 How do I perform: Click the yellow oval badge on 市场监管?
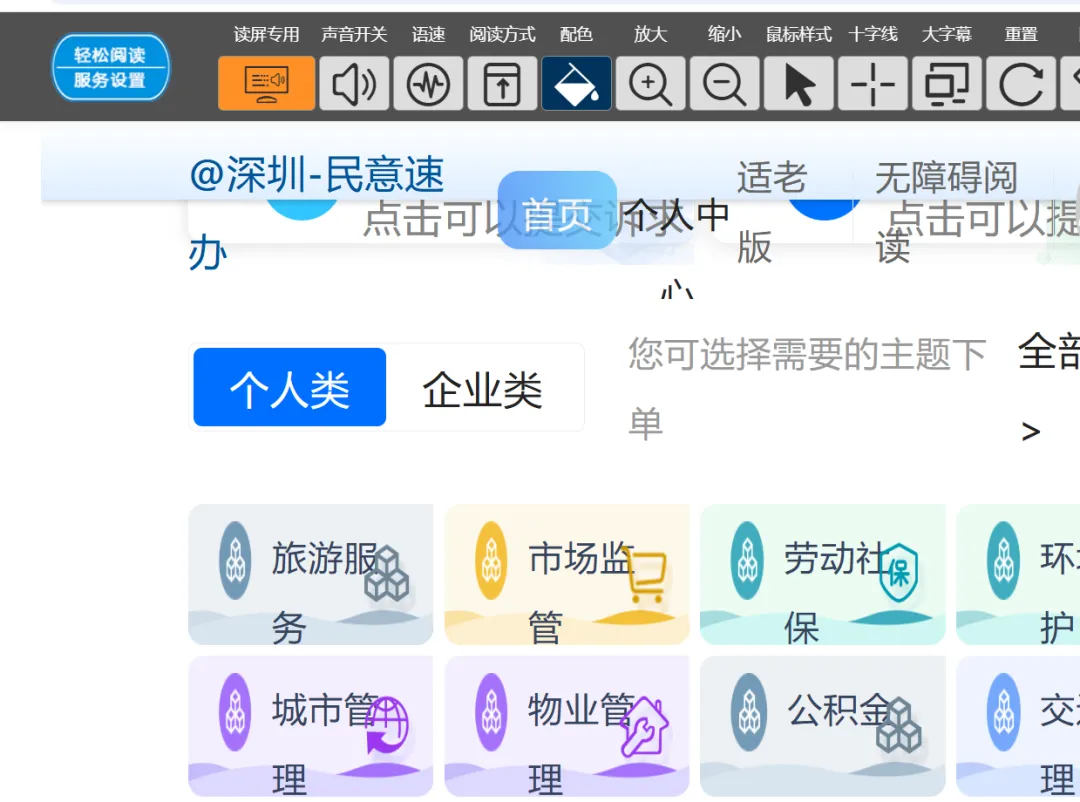pos(491,560)
